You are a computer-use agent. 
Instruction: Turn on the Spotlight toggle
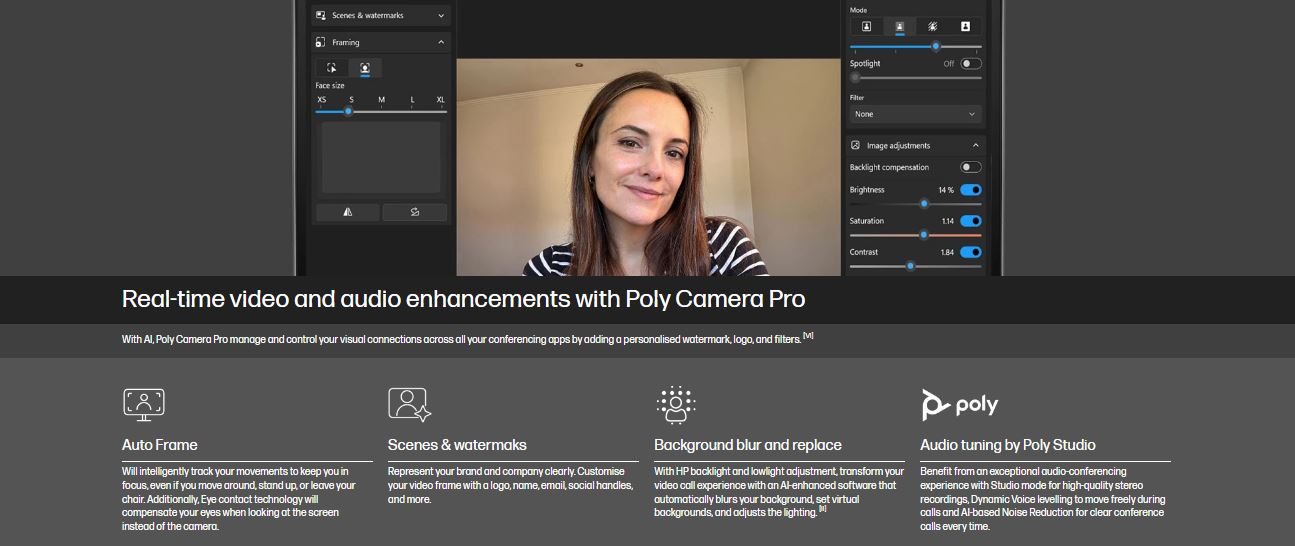(970, 64)
